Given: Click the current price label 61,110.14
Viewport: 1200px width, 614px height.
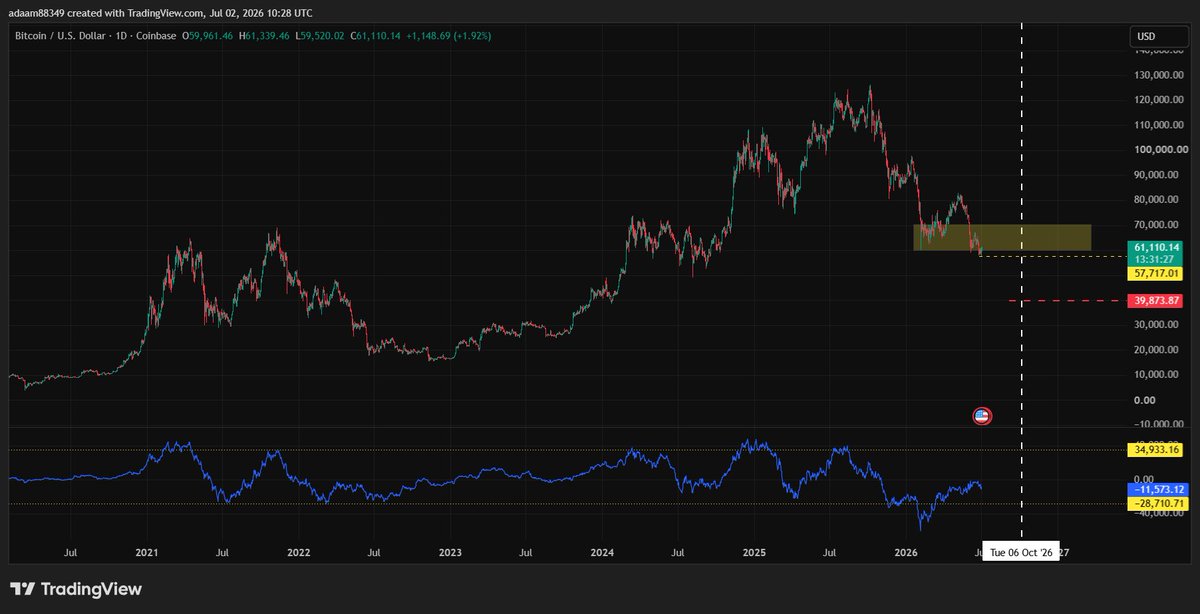Looking at the screenshot, I should click(1155, 247).
